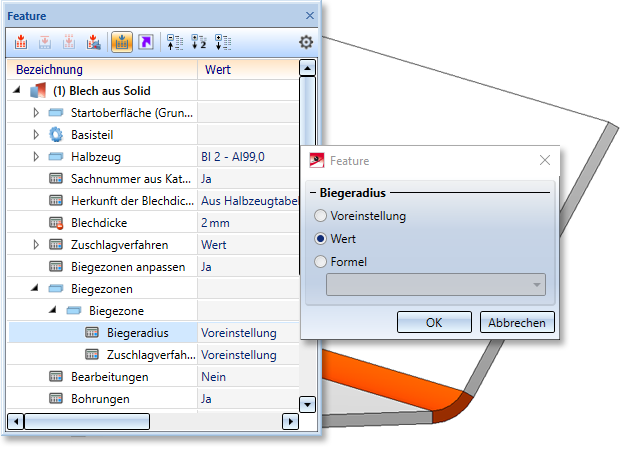
Task: Click the fourth red-blue feature toolbar icon
Action: (x=93, y=42)
